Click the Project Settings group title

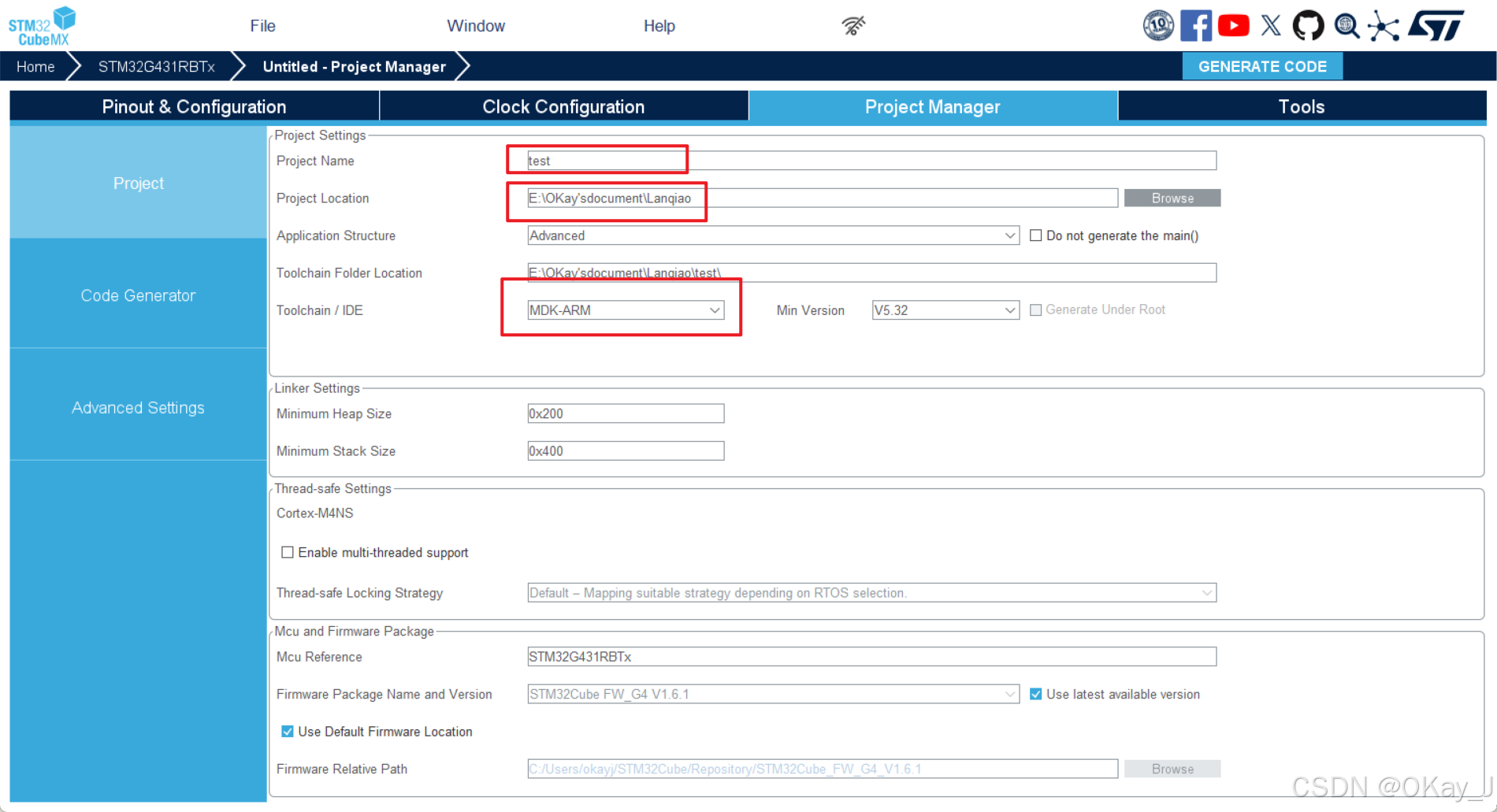pyautogui.click(x=320, y=135)
